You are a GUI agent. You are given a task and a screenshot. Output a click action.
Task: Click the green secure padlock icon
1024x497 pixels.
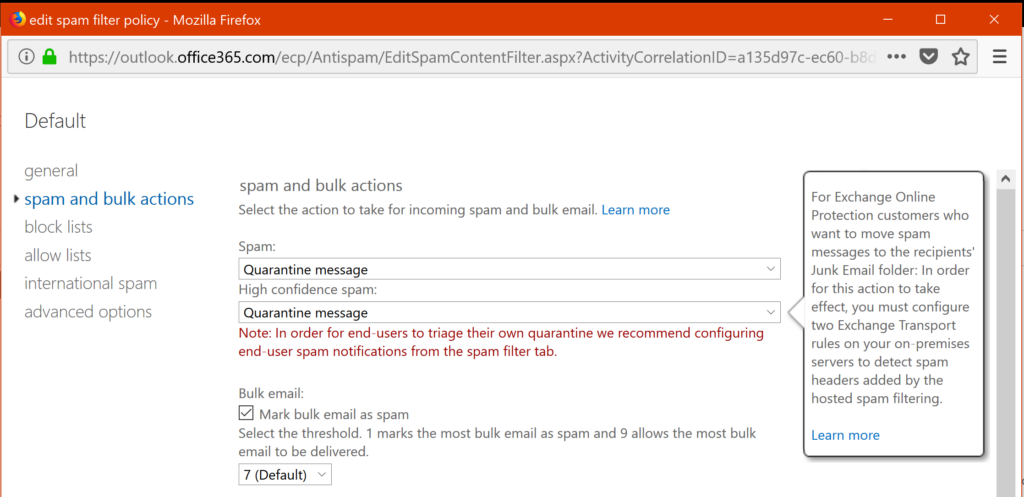tap(50, 57)
